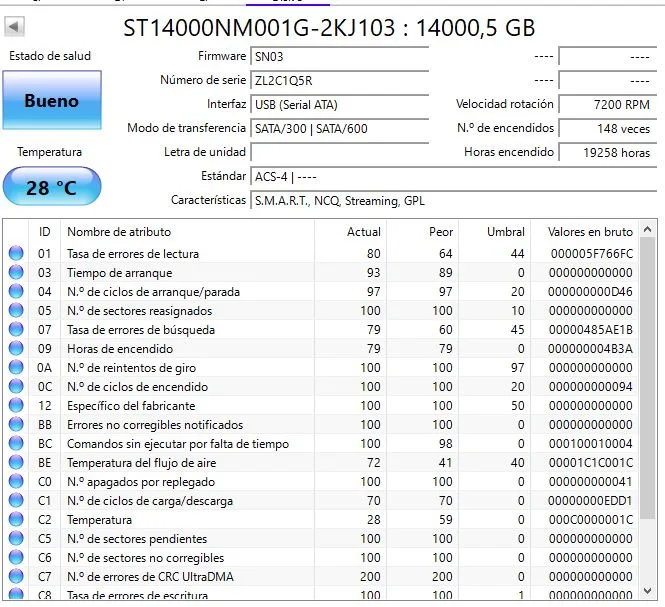Click status orb of N.º apagados por replegado
Image resolution: width=665 pixels, height=607 pixels.
click(16, 481)
